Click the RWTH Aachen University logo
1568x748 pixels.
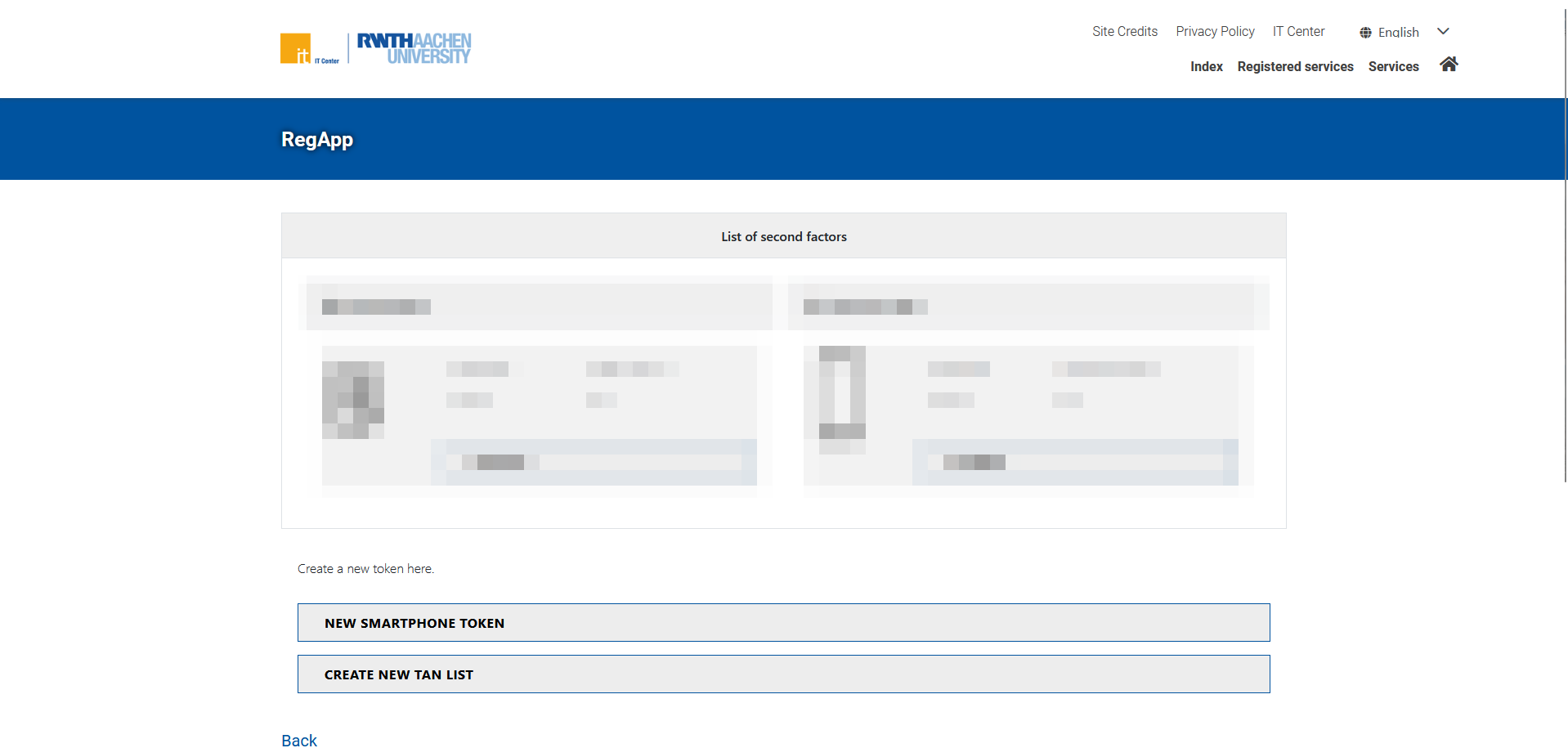414,48
